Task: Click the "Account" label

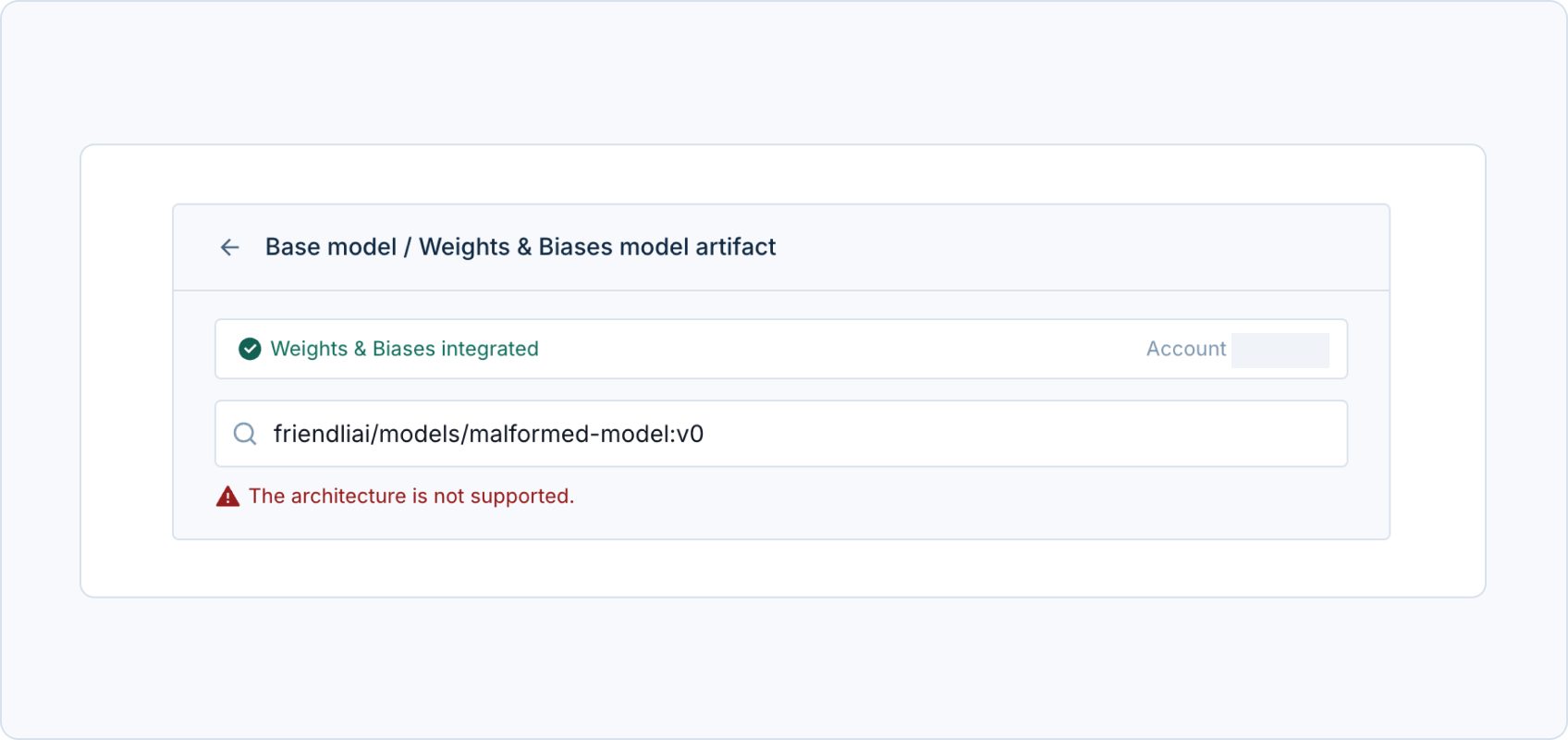Action: [1185, 349]
